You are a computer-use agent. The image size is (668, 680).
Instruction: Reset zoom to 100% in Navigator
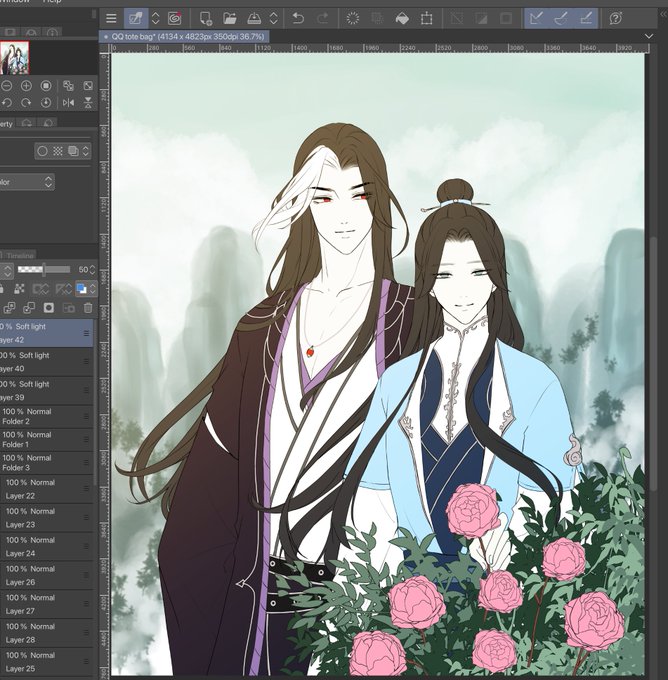(x=46, y=86)
